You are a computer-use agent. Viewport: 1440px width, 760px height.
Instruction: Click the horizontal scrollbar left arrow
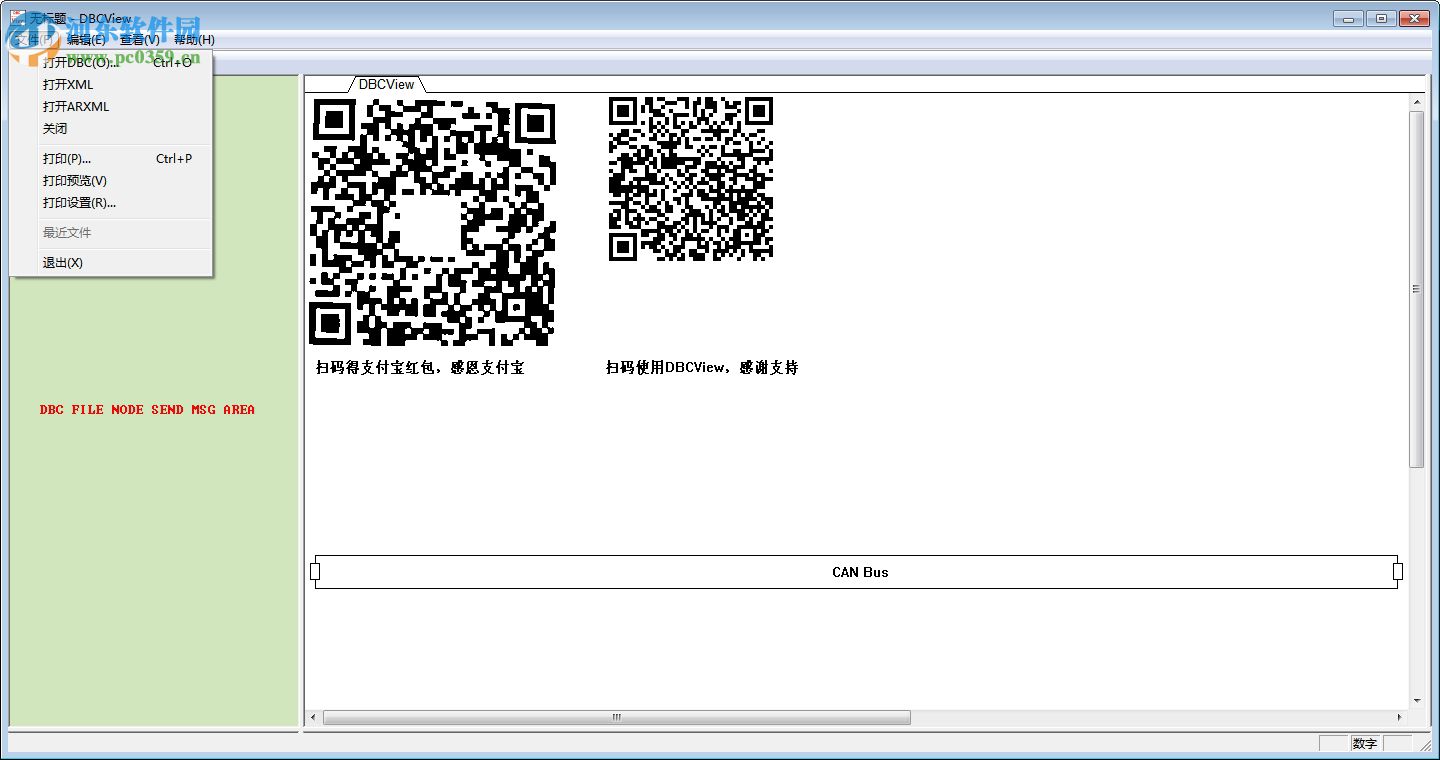[x=311, y=717]
